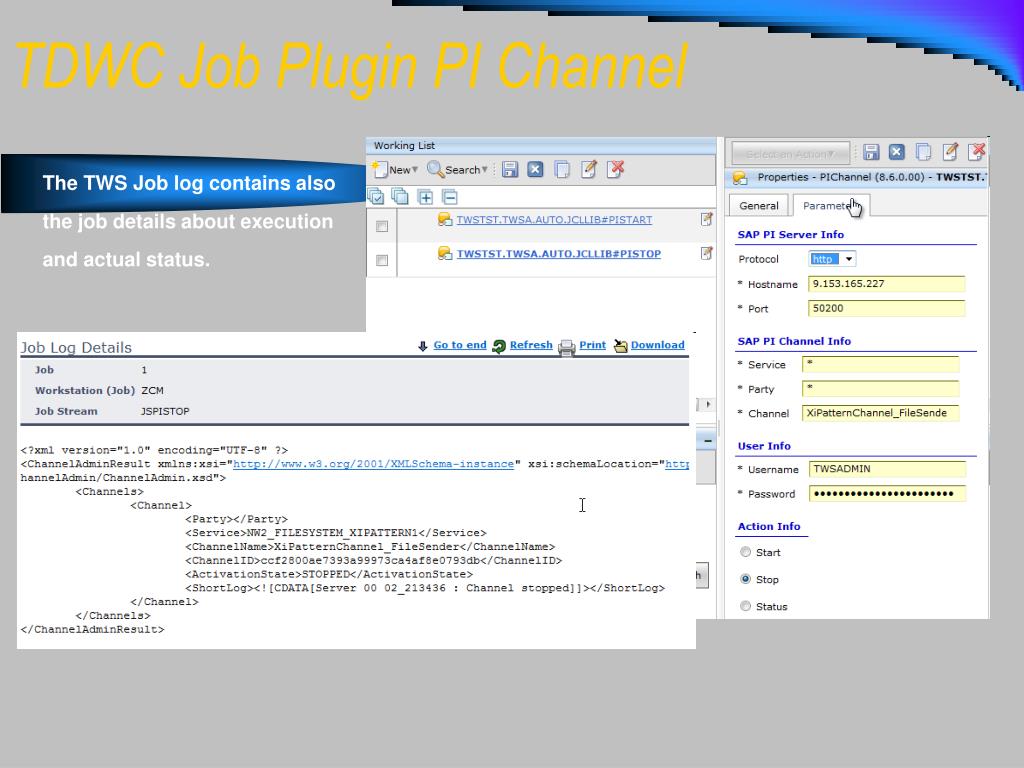Click the Refresh link in Job Log Details
Screen dimensions: 1024x768
tap(531, 345)
